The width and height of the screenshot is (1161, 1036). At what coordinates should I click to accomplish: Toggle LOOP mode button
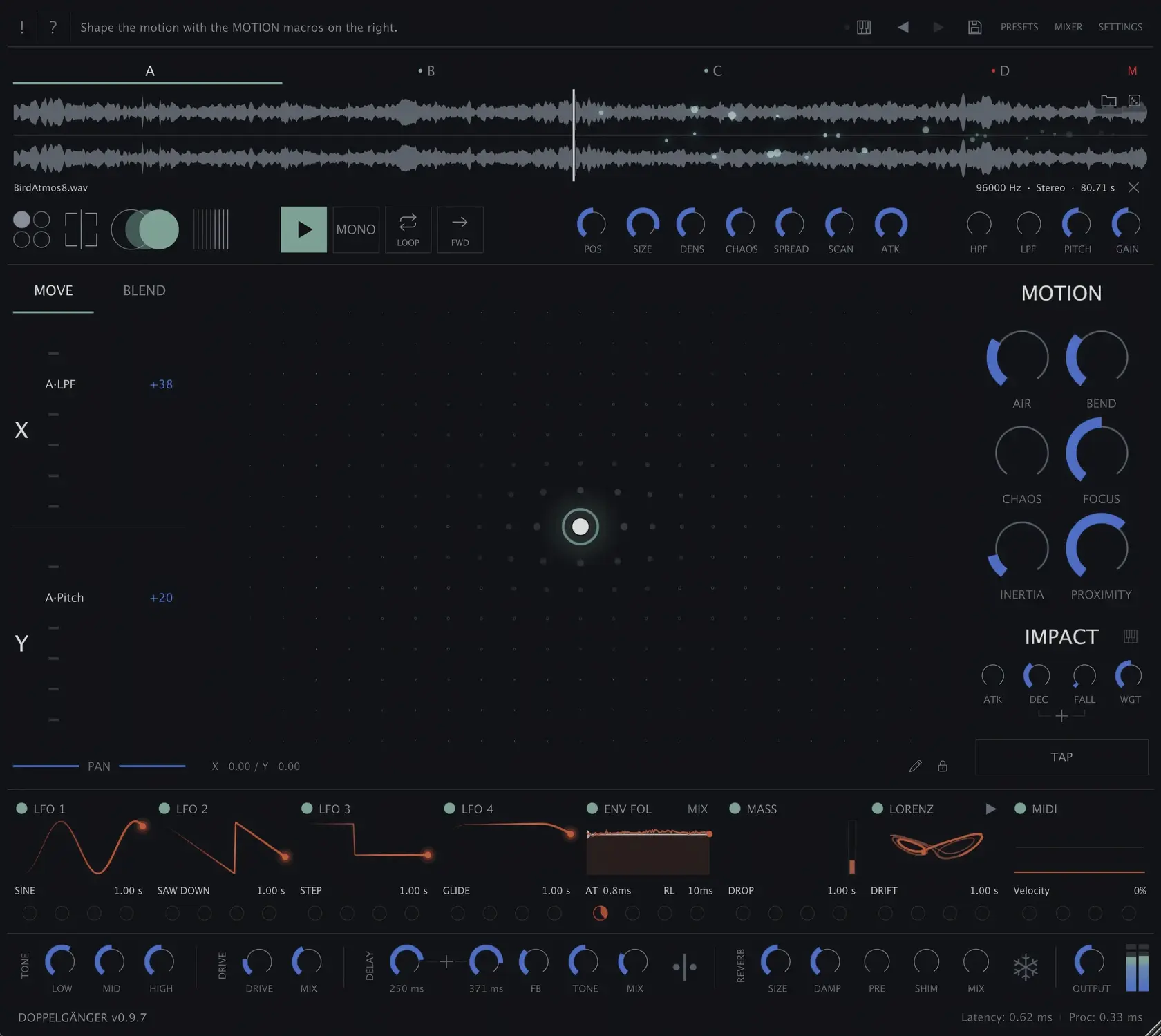pyautogui.click(x=408, y=229)
